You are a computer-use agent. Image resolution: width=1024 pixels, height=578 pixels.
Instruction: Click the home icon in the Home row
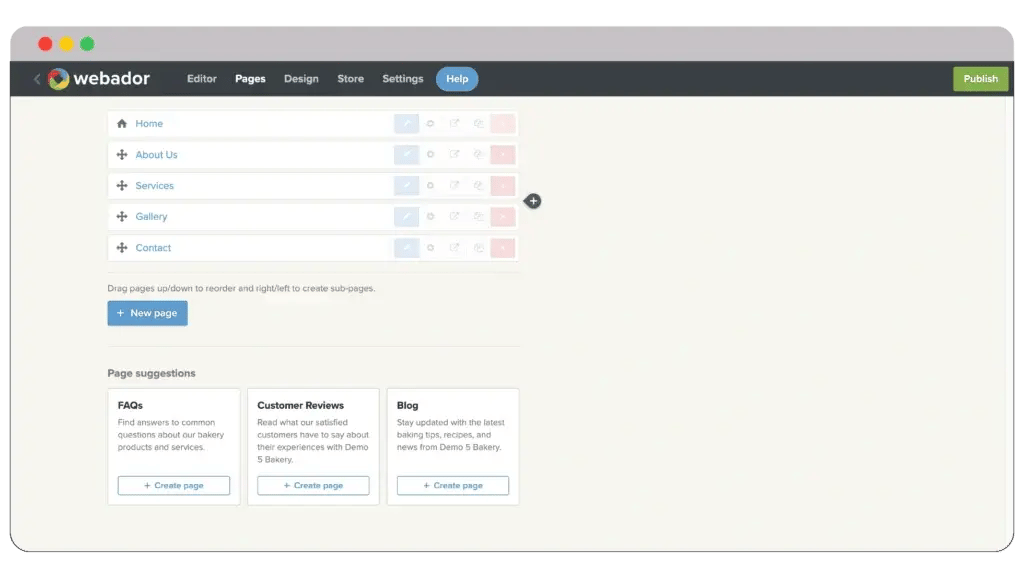[x=122, y=124]
